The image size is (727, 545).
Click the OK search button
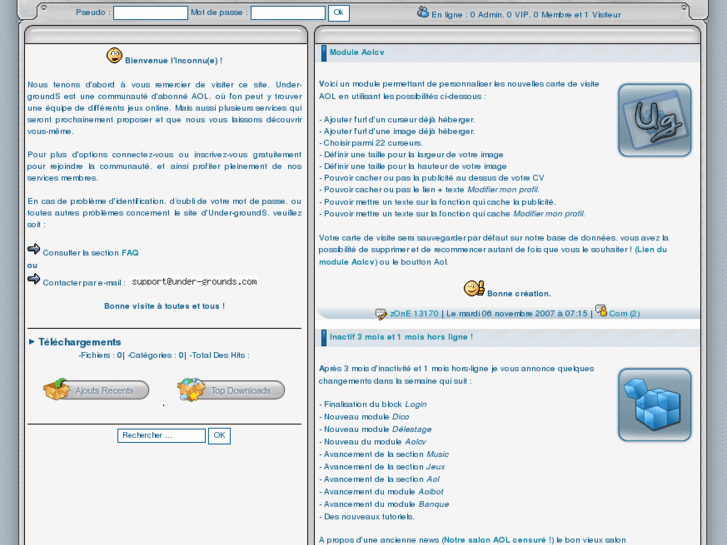pos(219,436)
